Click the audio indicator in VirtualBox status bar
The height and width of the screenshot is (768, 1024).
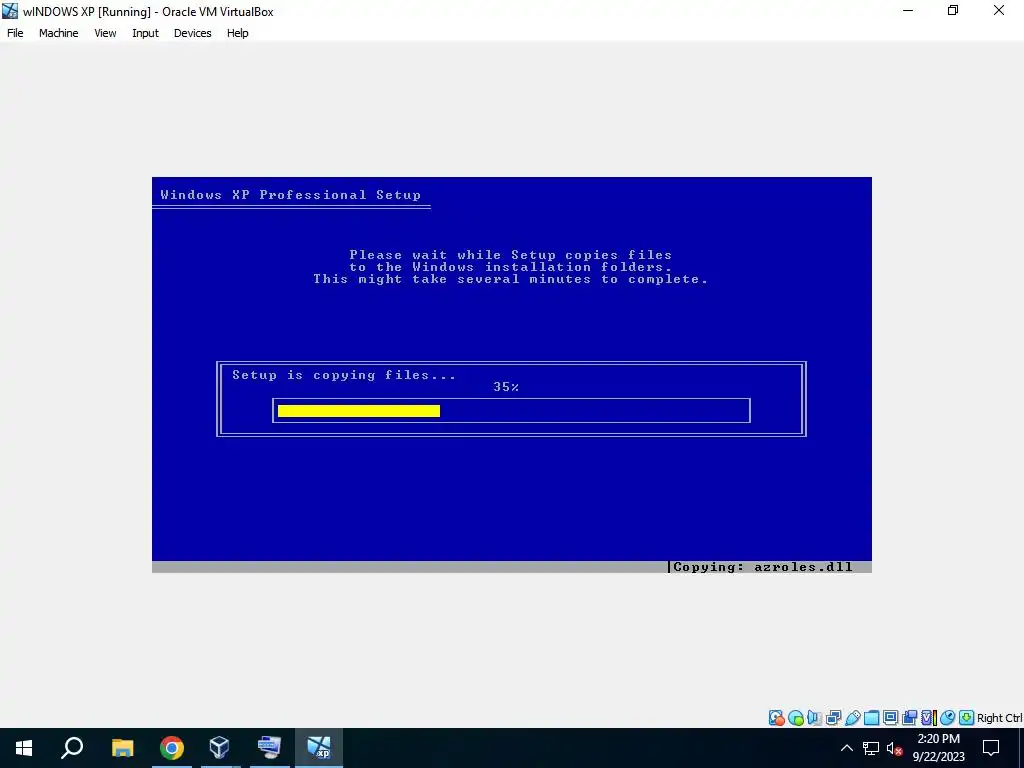coord(814,718)
